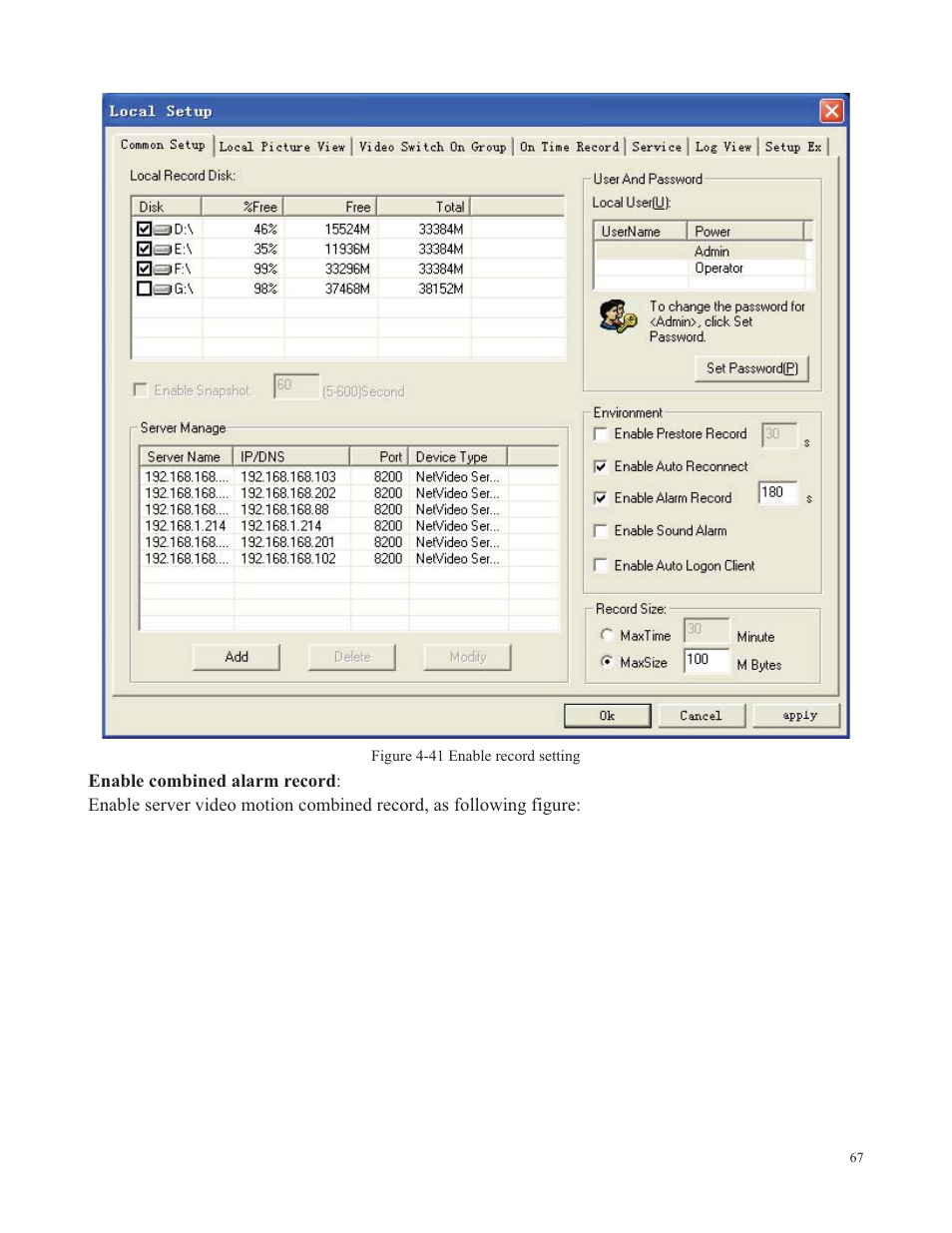Click the alarm record field showing 180
Image resolution: width=952 pixels, height=1233 pixels.
point(778,493)
